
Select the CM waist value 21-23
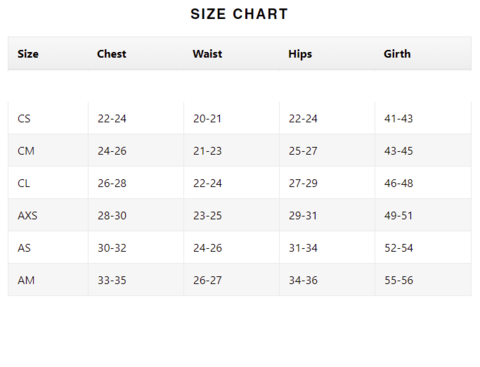(x=207, y=151)
